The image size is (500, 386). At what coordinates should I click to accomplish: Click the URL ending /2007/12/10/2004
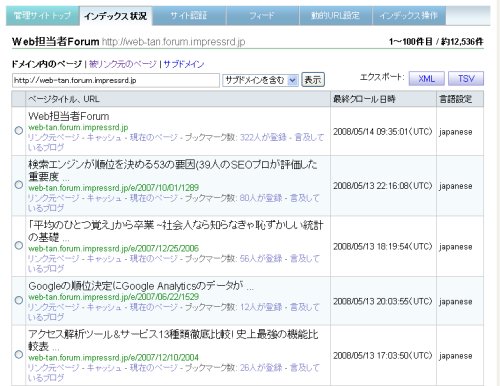(x=113, y=357)
